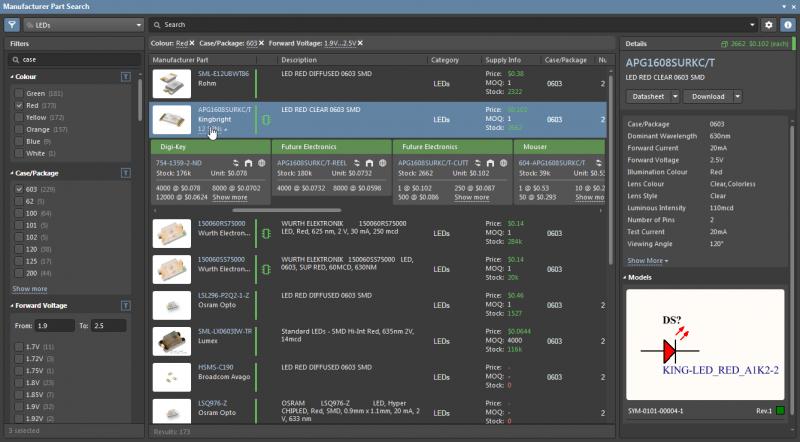Check the Orange colour checkbox
This screenshot has height=442, width=800.
(x=19, y=129)
